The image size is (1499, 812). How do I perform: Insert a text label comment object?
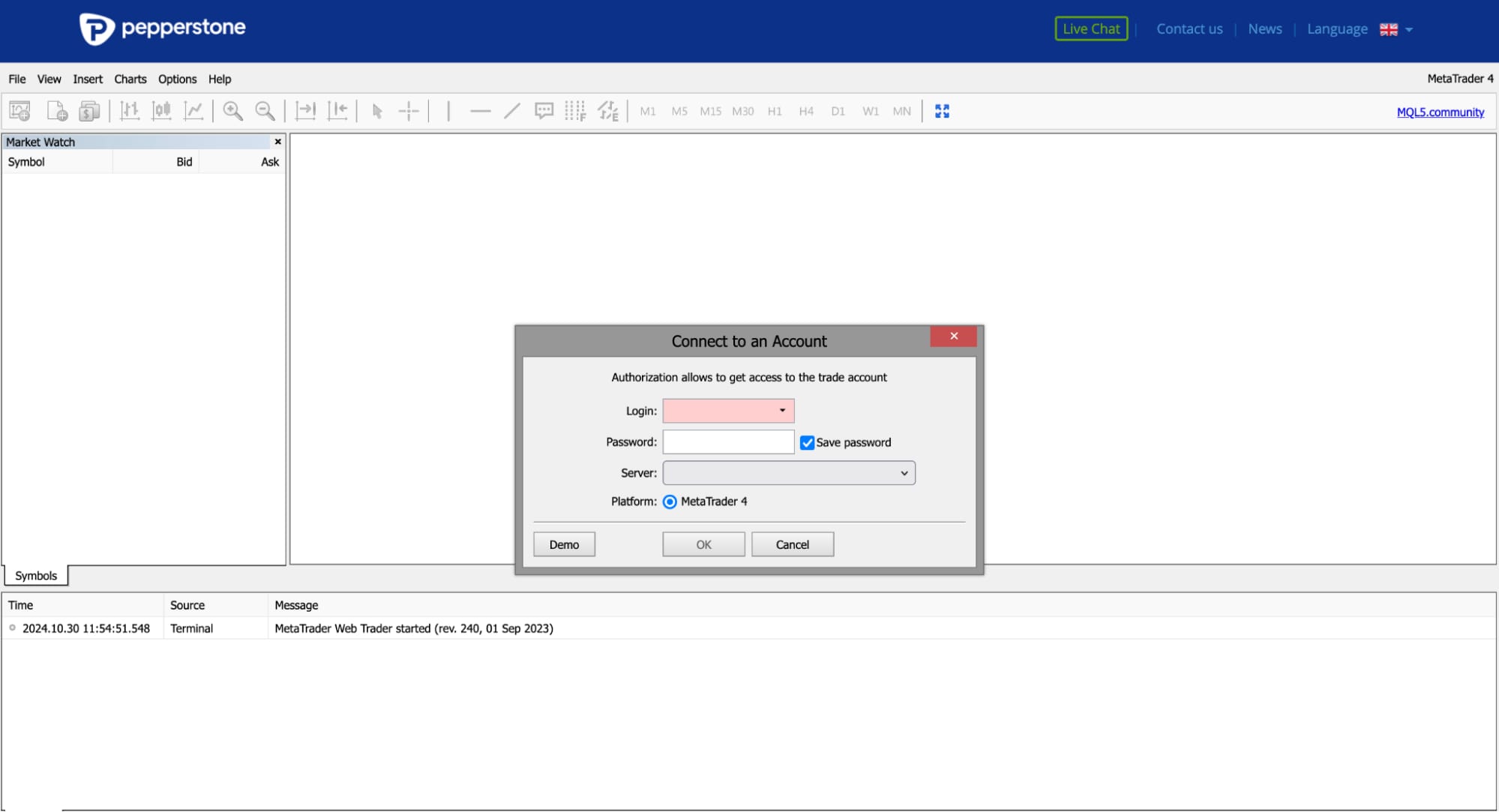(x=544, y=111)
